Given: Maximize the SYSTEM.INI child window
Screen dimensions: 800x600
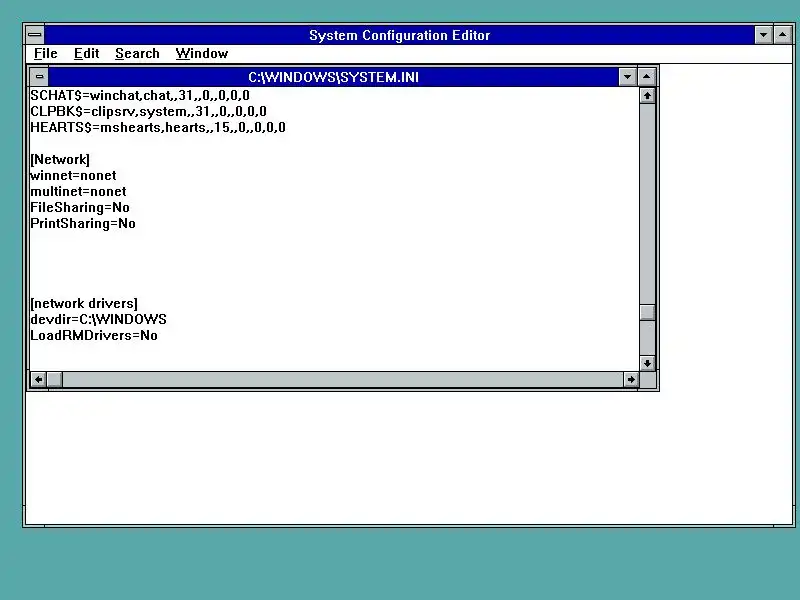Looking at the screenshot, I should point(646,77).
